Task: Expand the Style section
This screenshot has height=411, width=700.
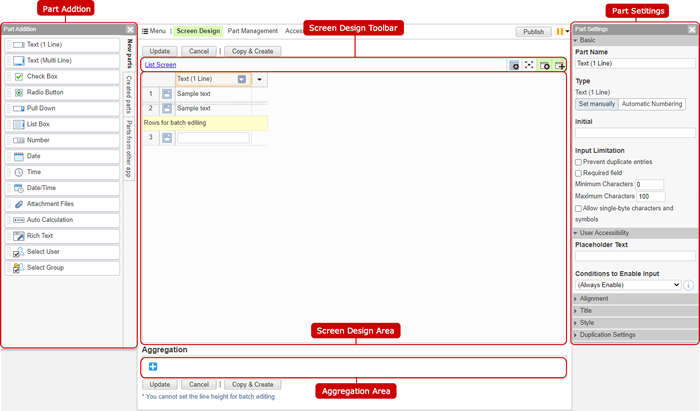Action: (634, 323)
